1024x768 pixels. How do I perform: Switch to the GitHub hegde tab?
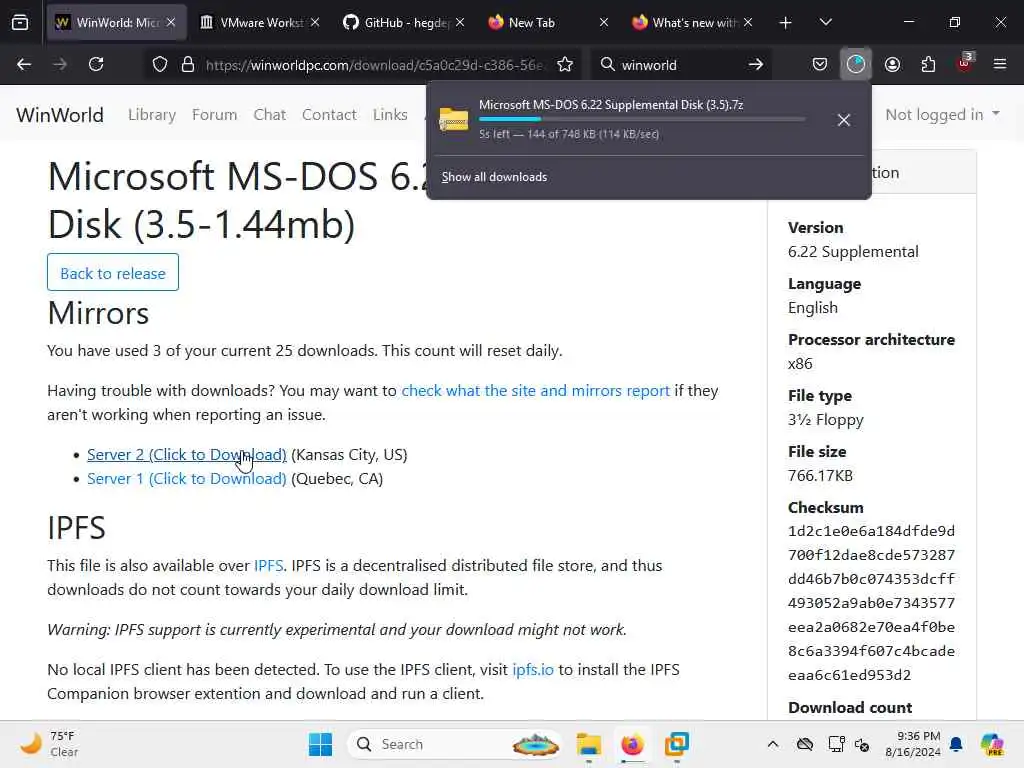(x=405, y=23)
